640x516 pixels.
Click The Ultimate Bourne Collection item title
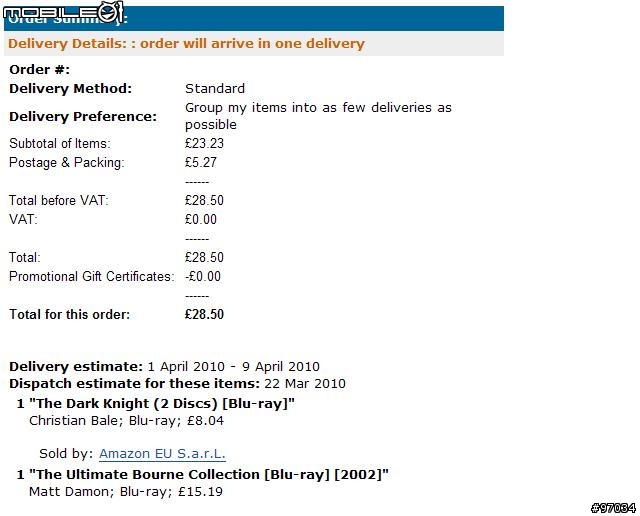click(209, 473)
